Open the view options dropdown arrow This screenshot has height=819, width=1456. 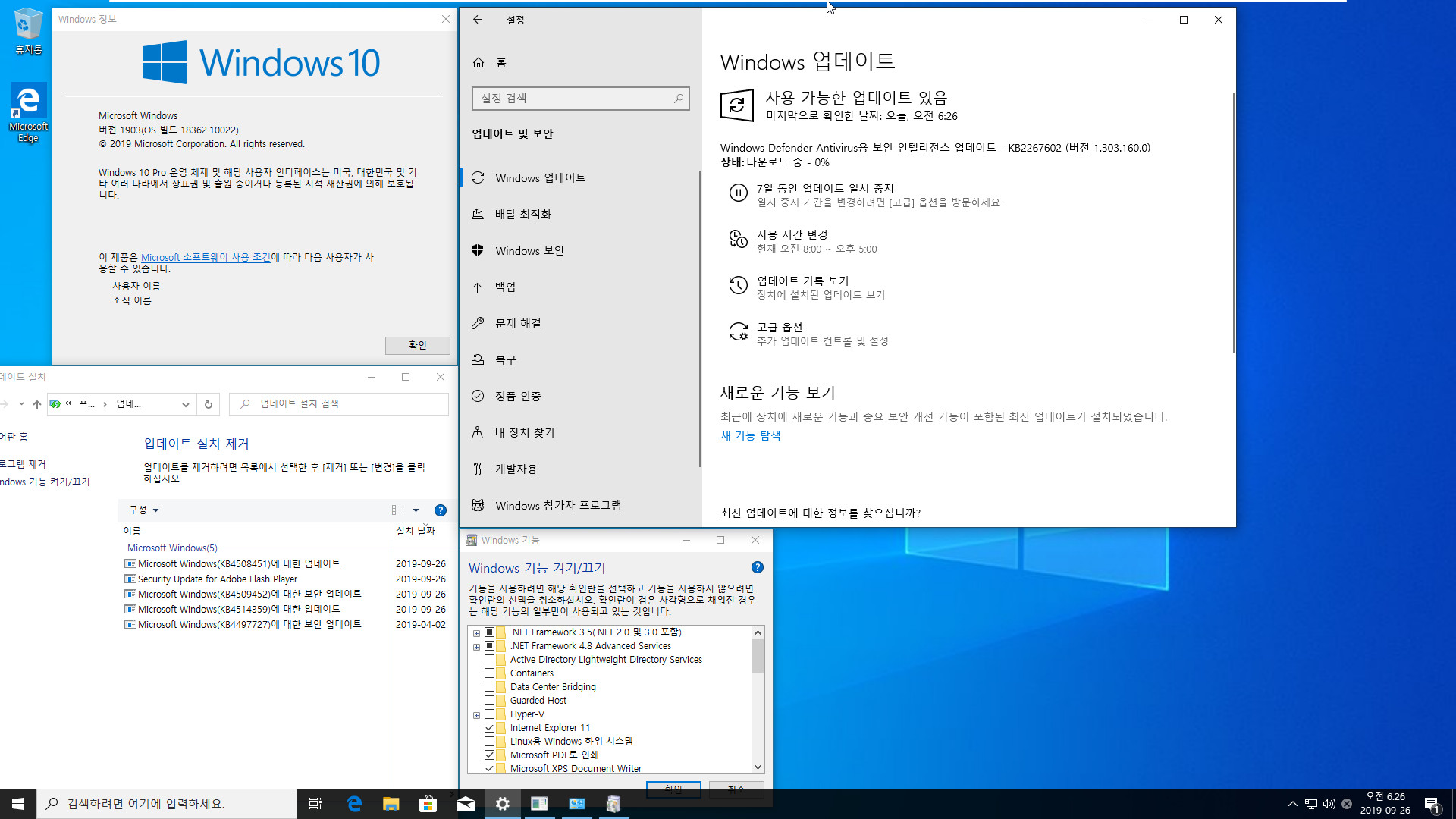416,510
